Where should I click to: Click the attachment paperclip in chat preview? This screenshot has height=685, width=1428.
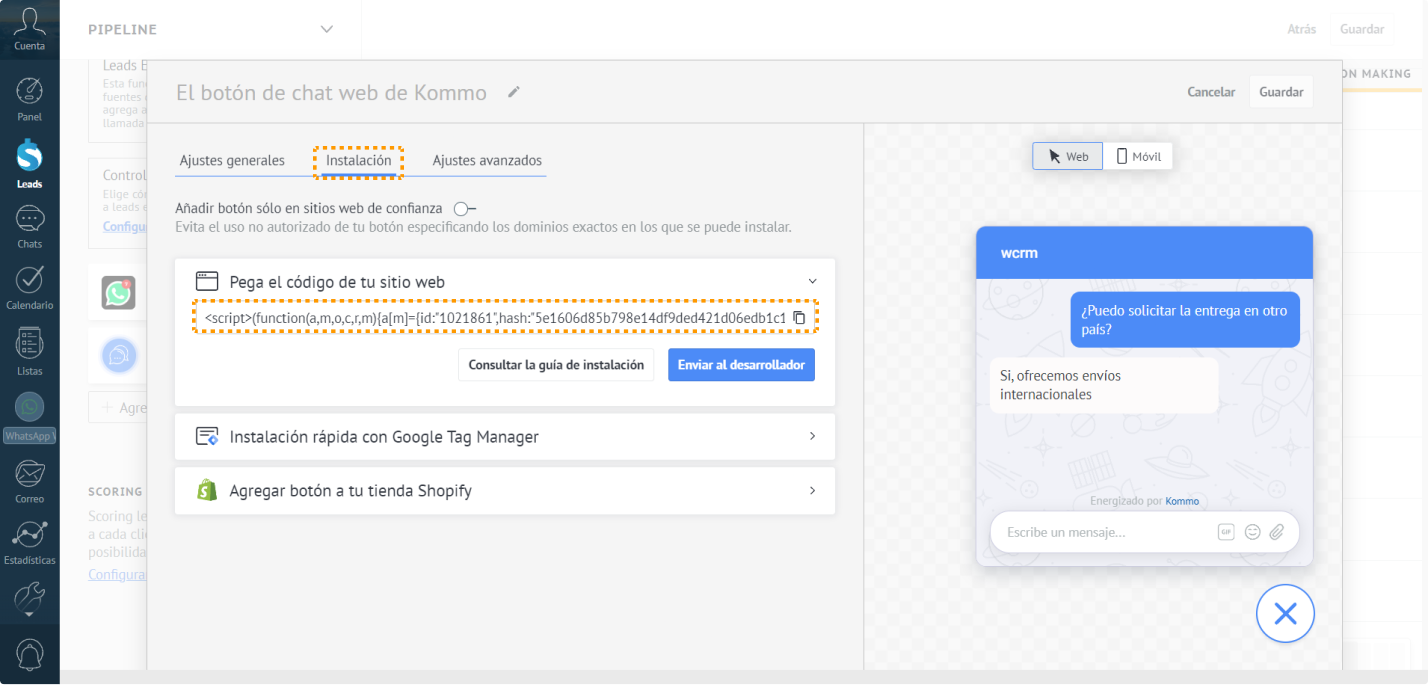[x=1277, y=532]
